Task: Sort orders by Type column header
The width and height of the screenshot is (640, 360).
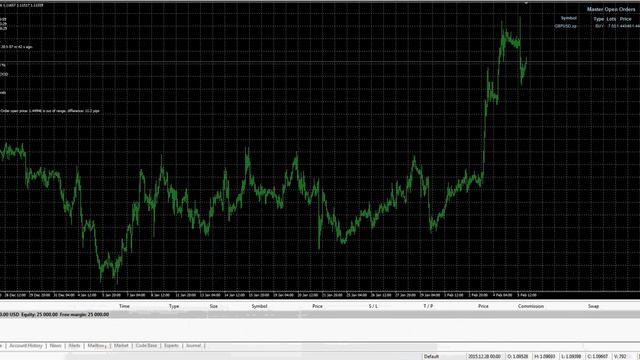Action: click(x=174, y=306)
